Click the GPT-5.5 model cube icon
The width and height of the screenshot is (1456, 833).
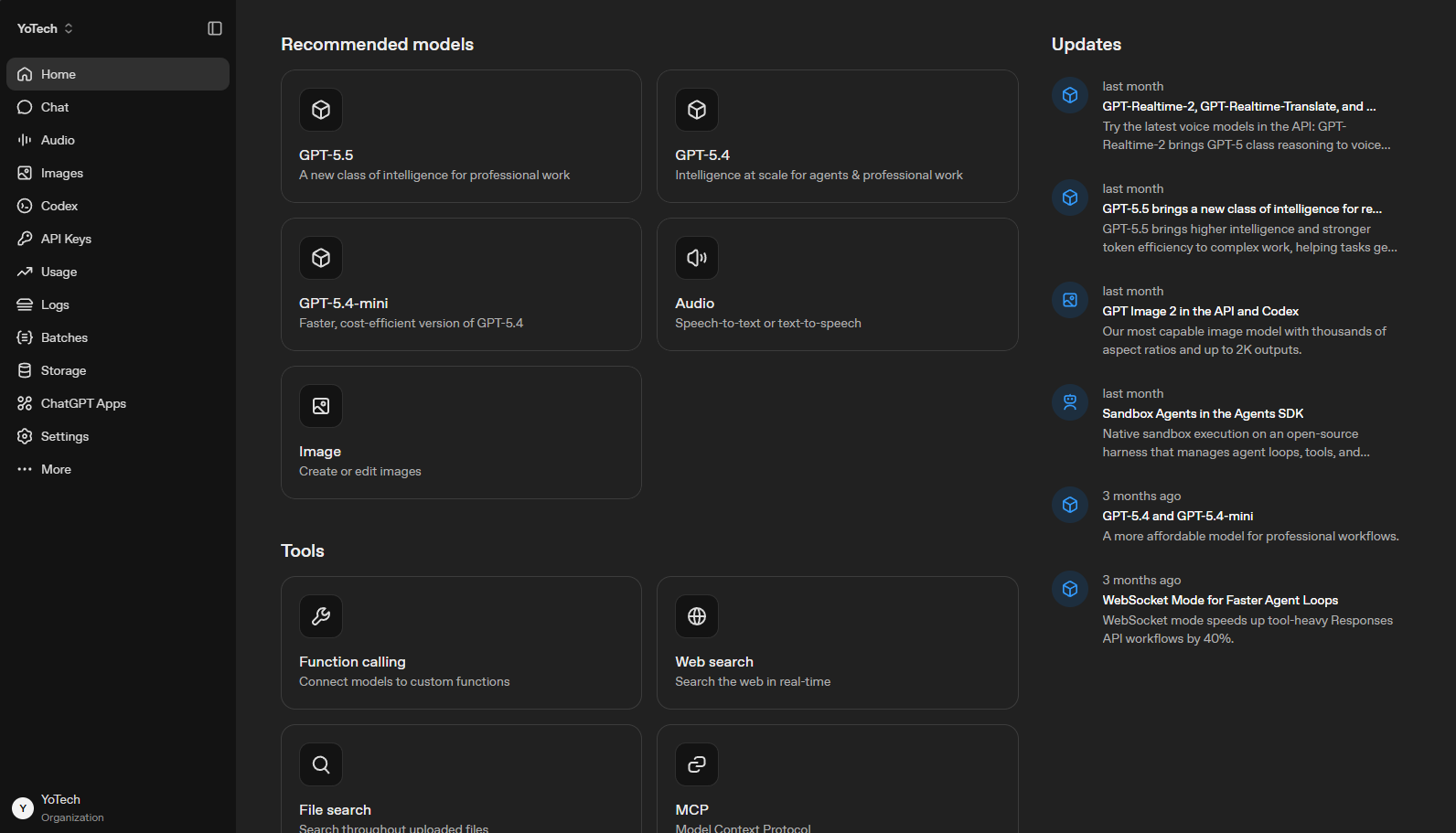[321, 110]
